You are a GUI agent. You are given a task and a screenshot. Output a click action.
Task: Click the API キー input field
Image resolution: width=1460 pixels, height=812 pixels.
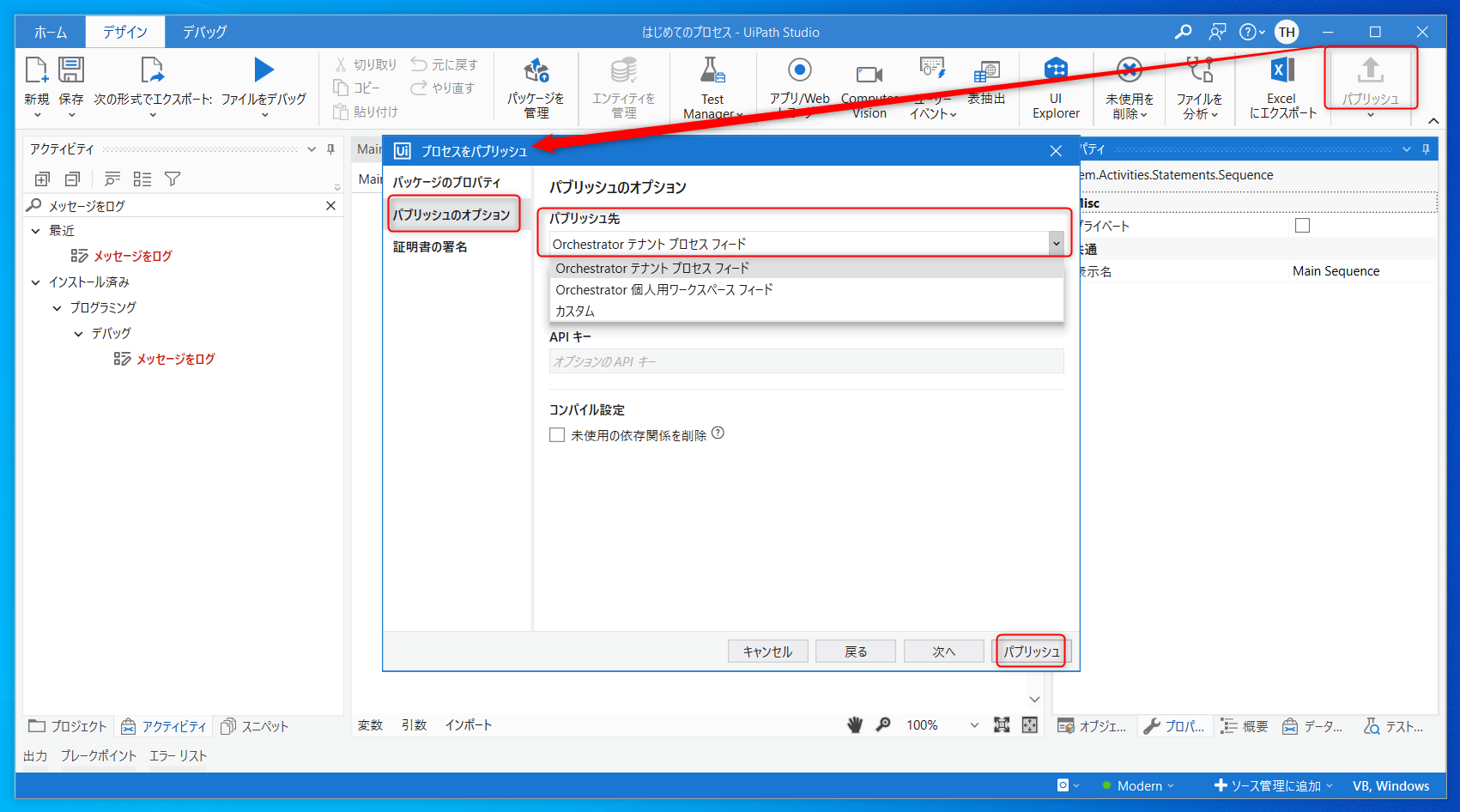click(x=806, y=361)
